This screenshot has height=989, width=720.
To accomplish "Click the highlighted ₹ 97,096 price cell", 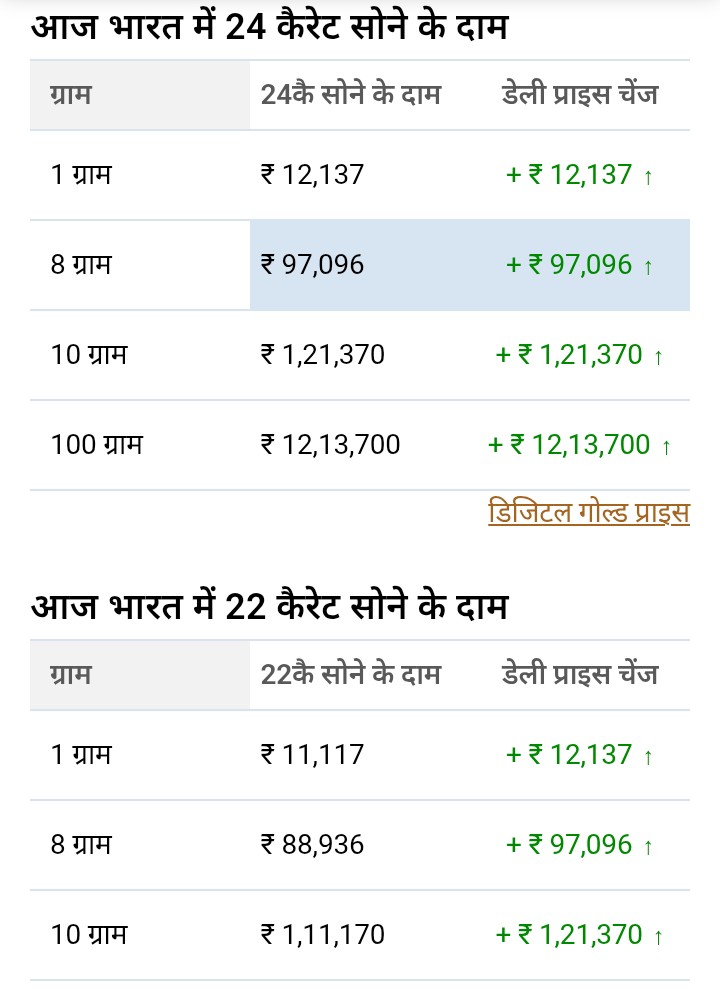I will click(x=312, y=265).
